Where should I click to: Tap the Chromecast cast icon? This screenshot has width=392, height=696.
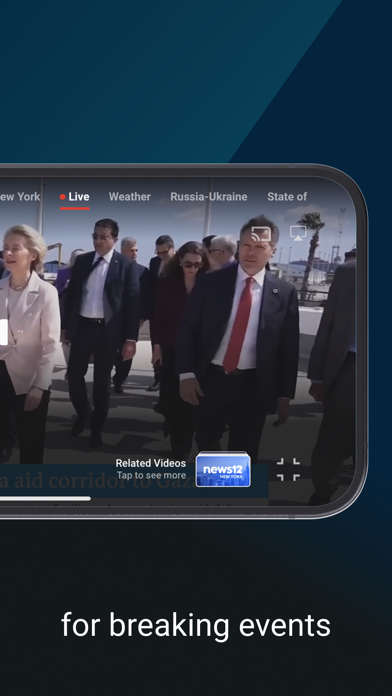261,233
